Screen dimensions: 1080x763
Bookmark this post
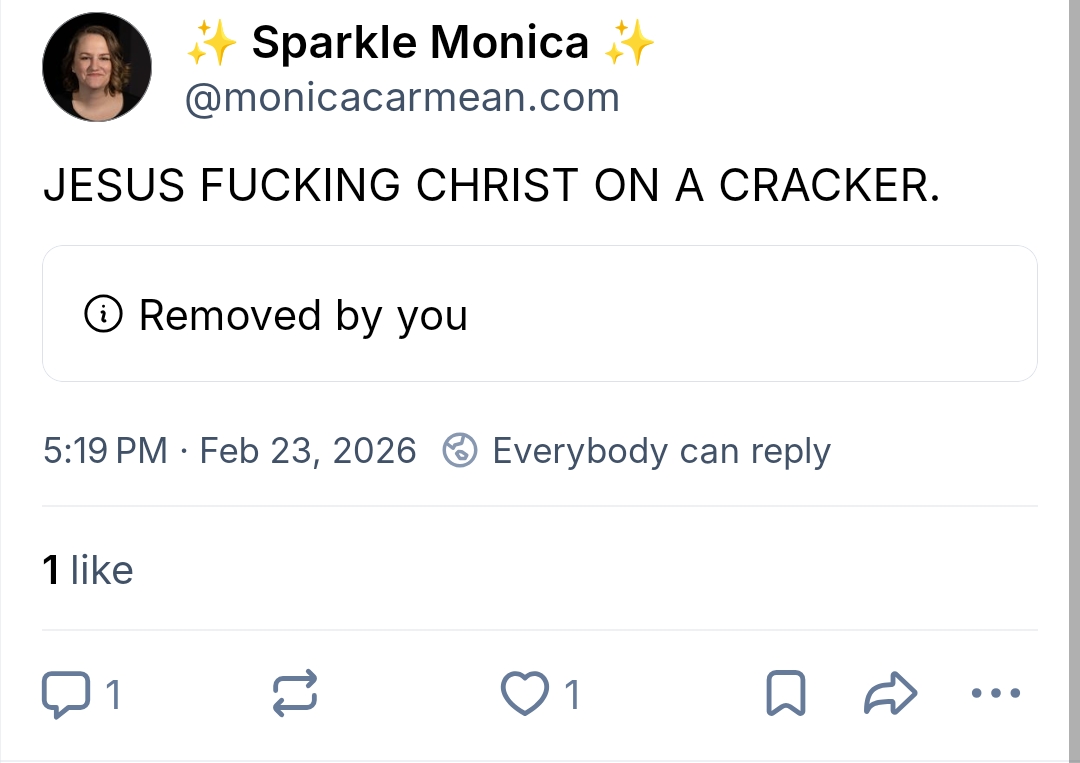(785, 694)
